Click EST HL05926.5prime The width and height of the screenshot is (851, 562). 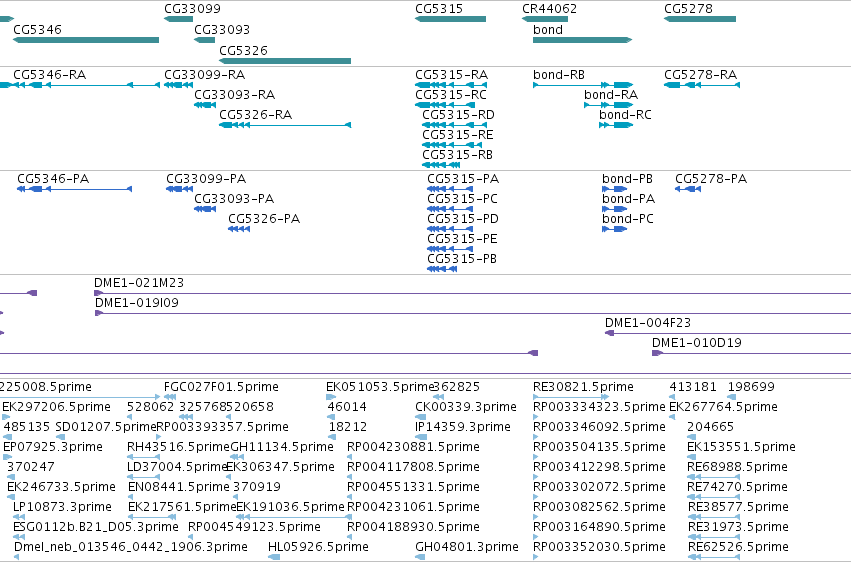(318, 548)
